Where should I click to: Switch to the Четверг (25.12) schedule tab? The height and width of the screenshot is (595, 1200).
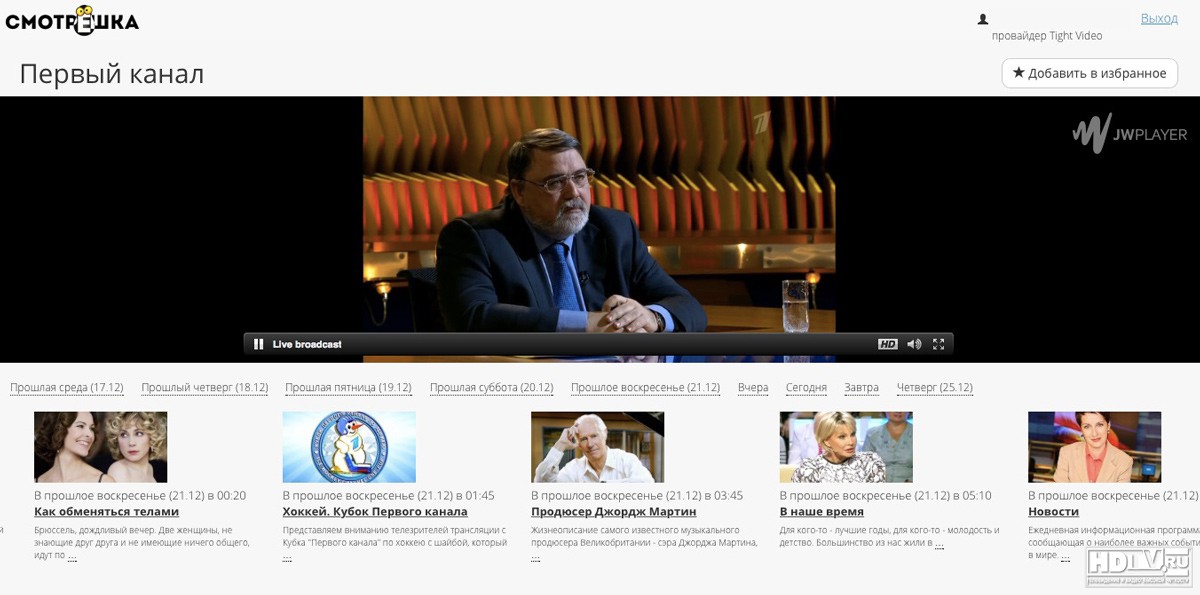(934, 388)
